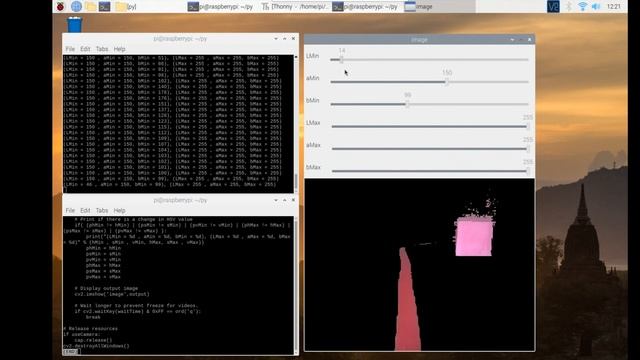Click the 'cap.release()' code line
Screen dimensions: 640x360
(x=93, y=340)
